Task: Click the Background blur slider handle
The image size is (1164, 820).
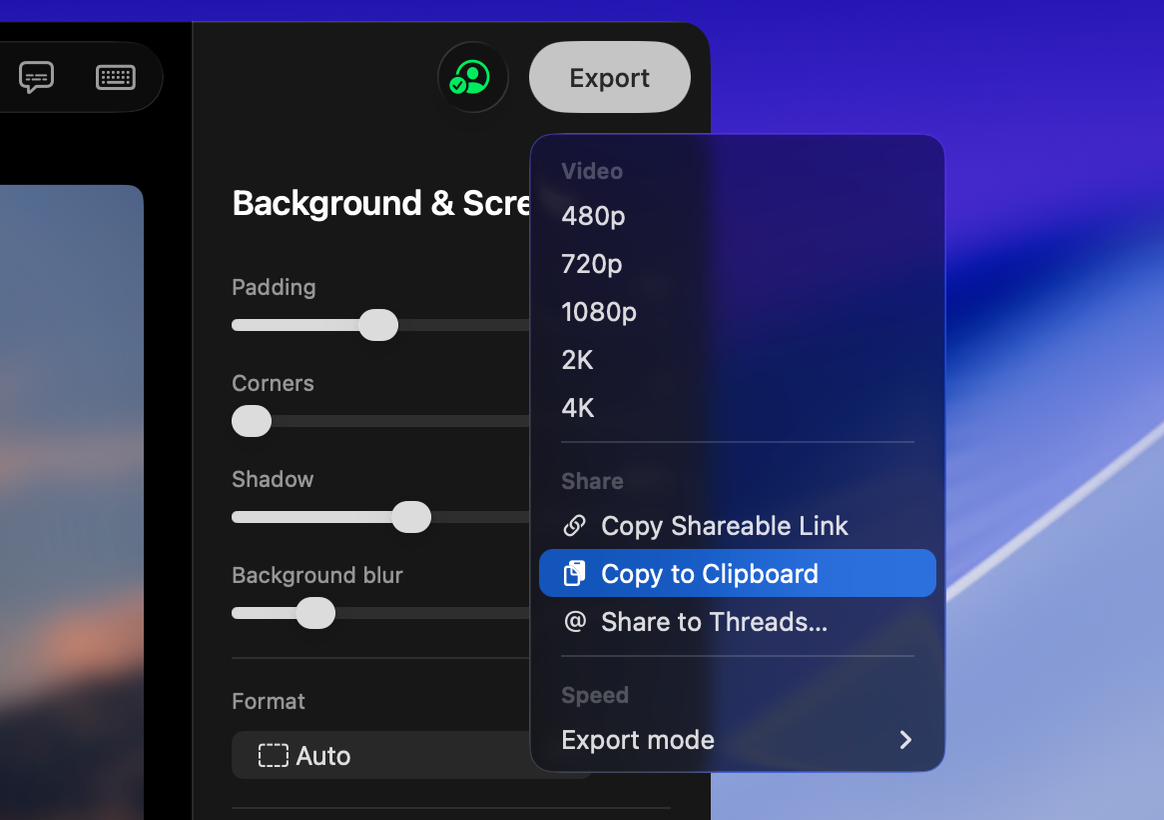Action: point(315,613)
